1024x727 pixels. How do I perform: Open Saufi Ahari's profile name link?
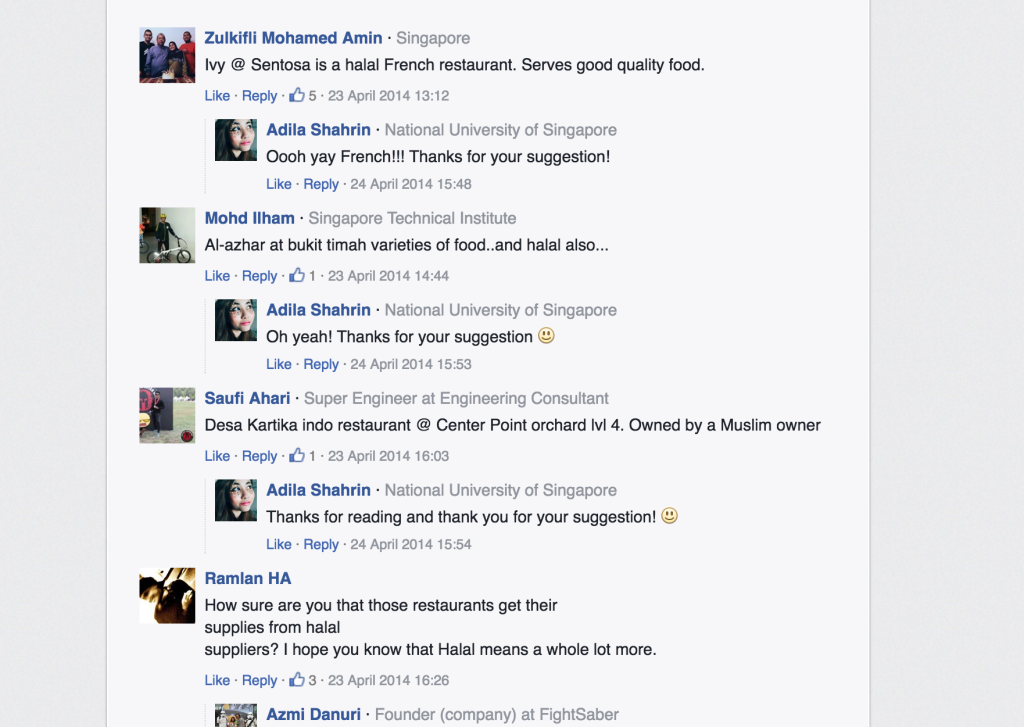coord(247,398)
